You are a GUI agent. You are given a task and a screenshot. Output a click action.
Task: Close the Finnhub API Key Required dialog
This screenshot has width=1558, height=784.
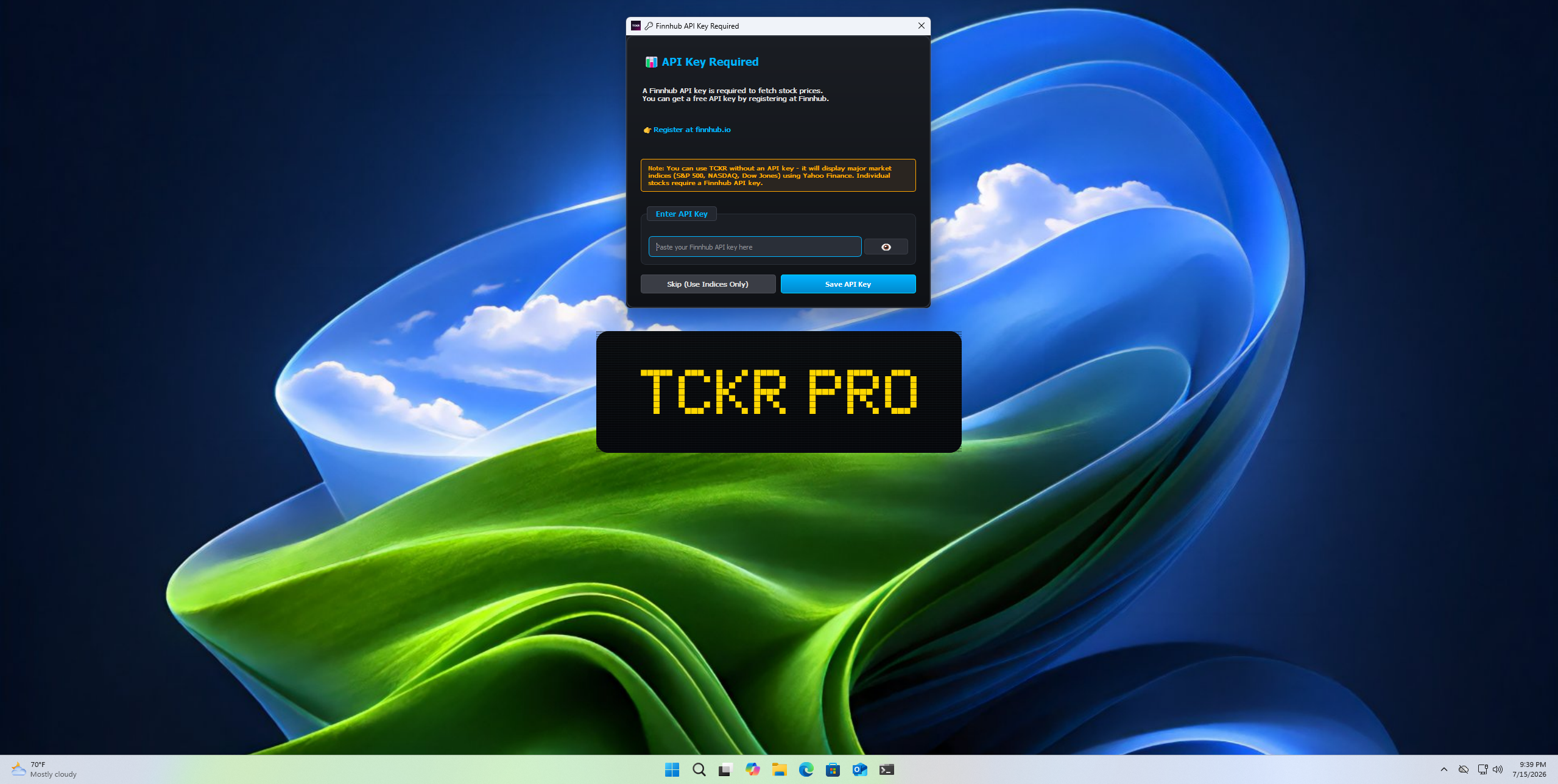(921, 26)
